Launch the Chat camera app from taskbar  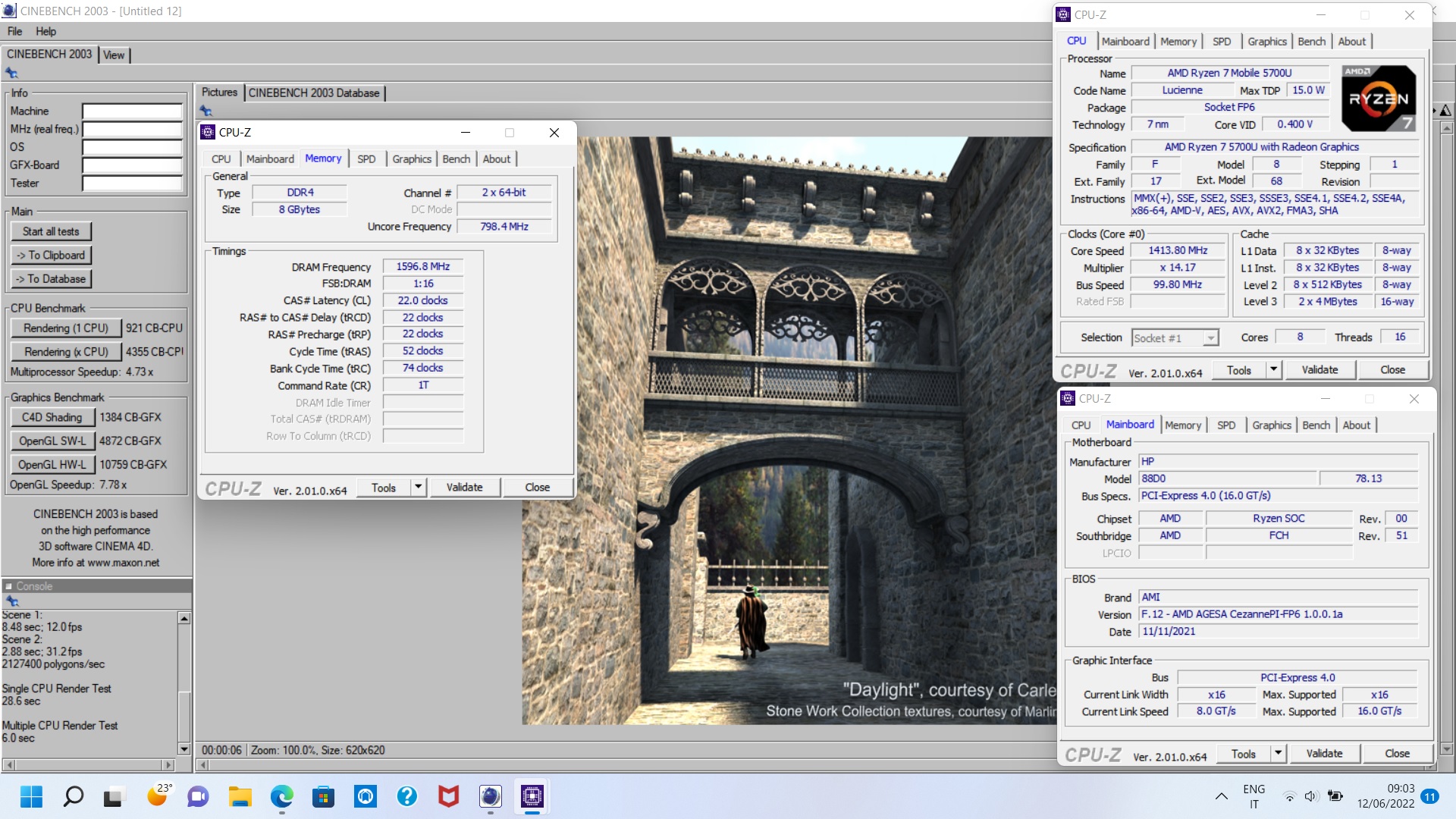(x=198, y=796)
